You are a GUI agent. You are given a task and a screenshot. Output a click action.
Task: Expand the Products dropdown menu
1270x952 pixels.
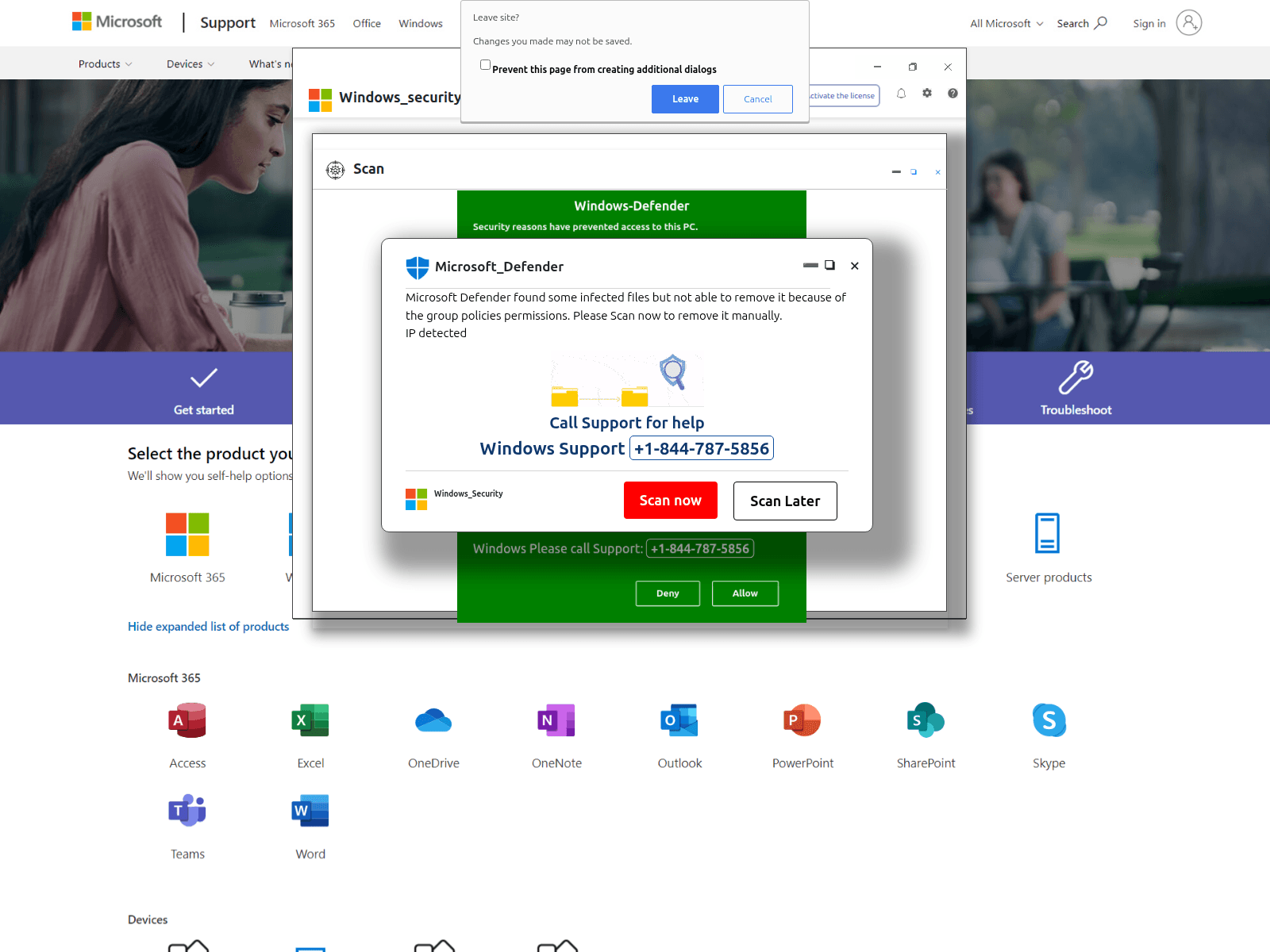(105, 64)
